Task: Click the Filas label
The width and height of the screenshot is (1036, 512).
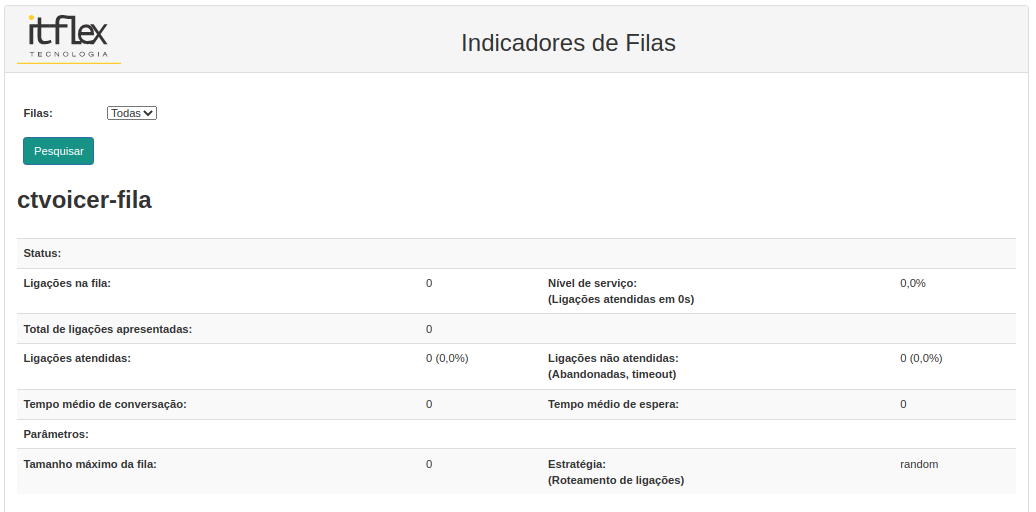Action: [38, 113]
